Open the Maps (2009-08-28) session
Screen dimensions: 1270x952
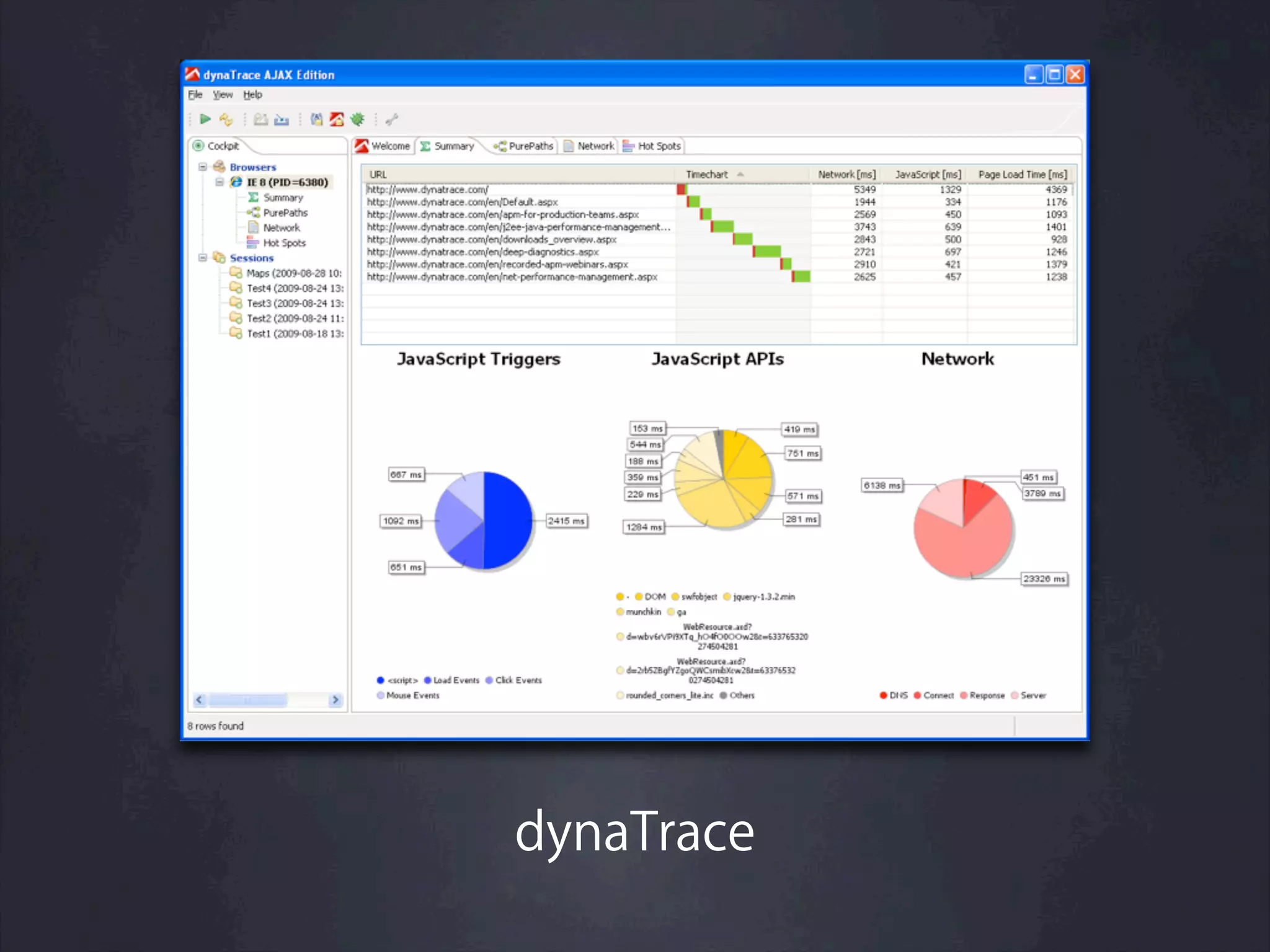294,273
